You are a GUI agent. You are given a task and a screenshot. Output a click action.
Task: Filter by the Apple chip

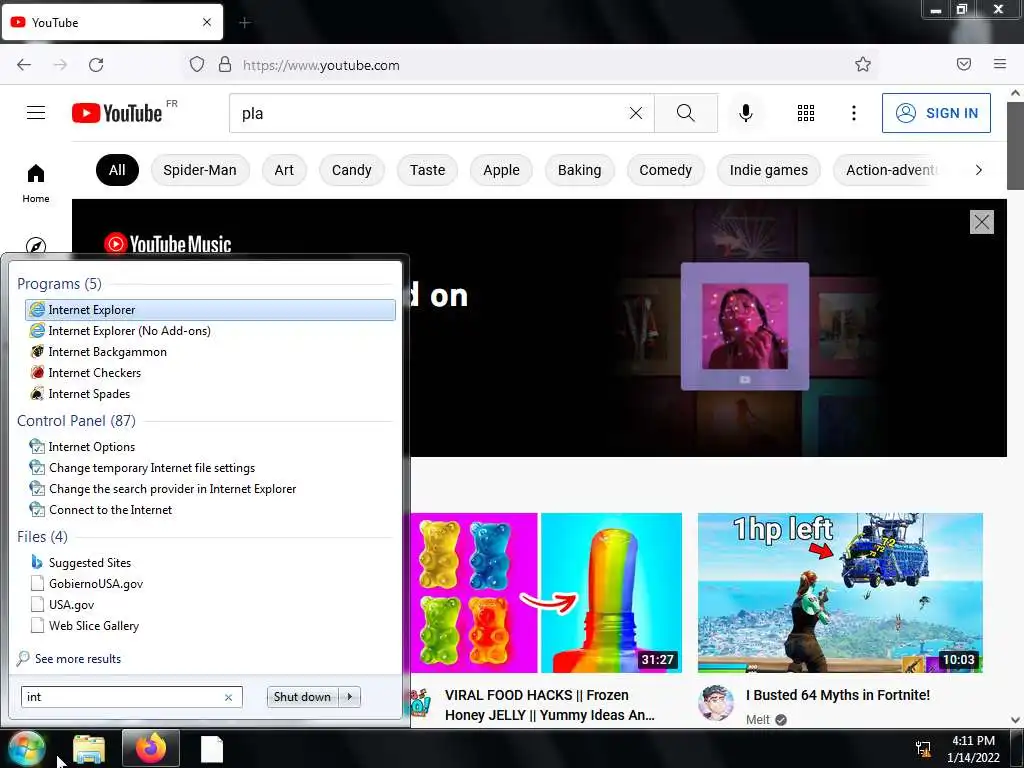coord(501,170)
